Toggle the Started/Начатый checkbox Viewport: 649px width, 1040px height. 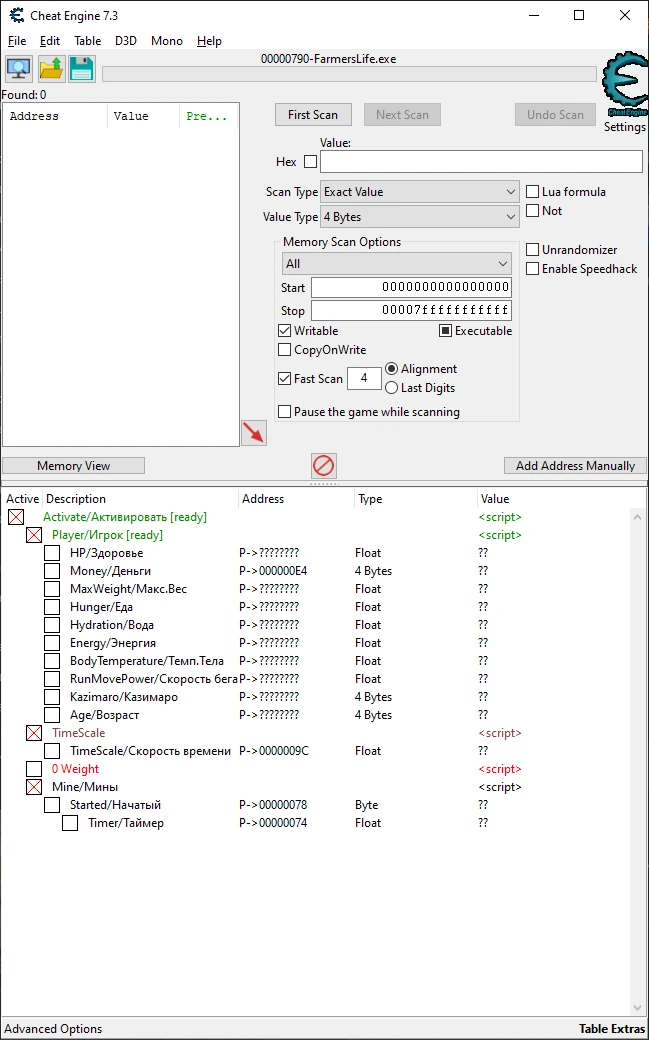pos(52,805)
